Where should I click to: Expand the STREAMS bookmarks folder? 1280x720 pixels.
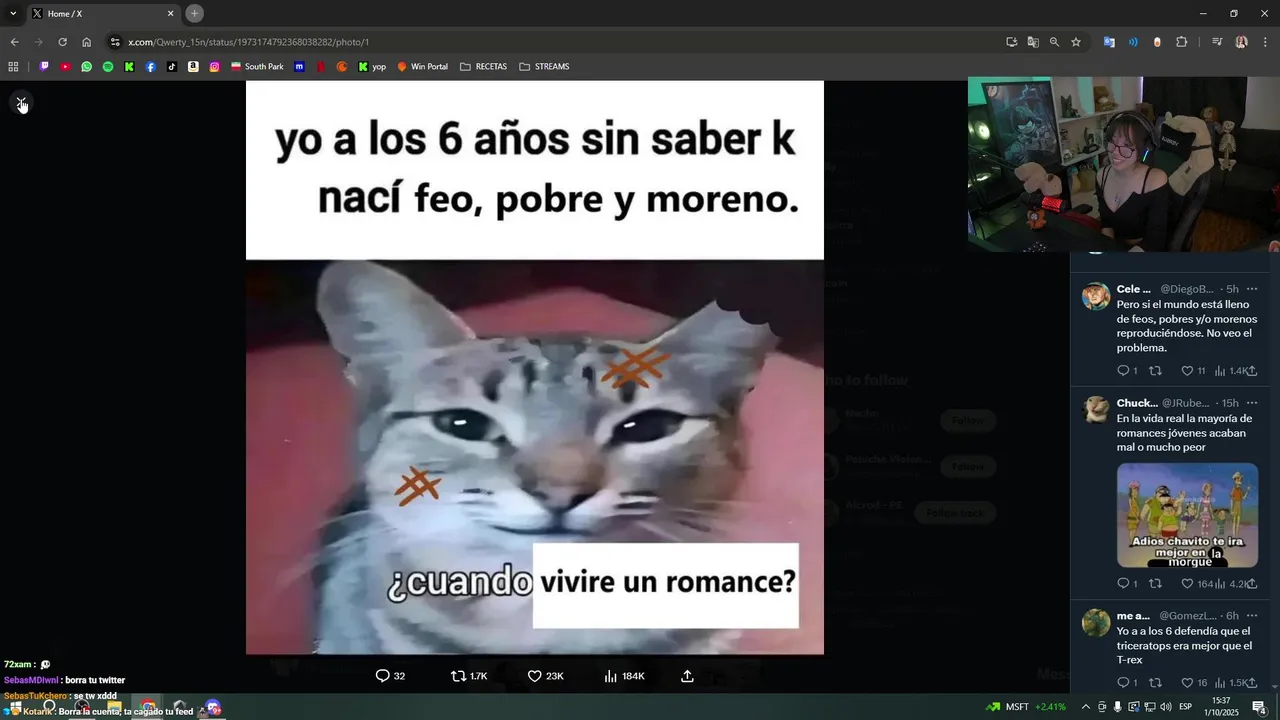coord(544,67)
